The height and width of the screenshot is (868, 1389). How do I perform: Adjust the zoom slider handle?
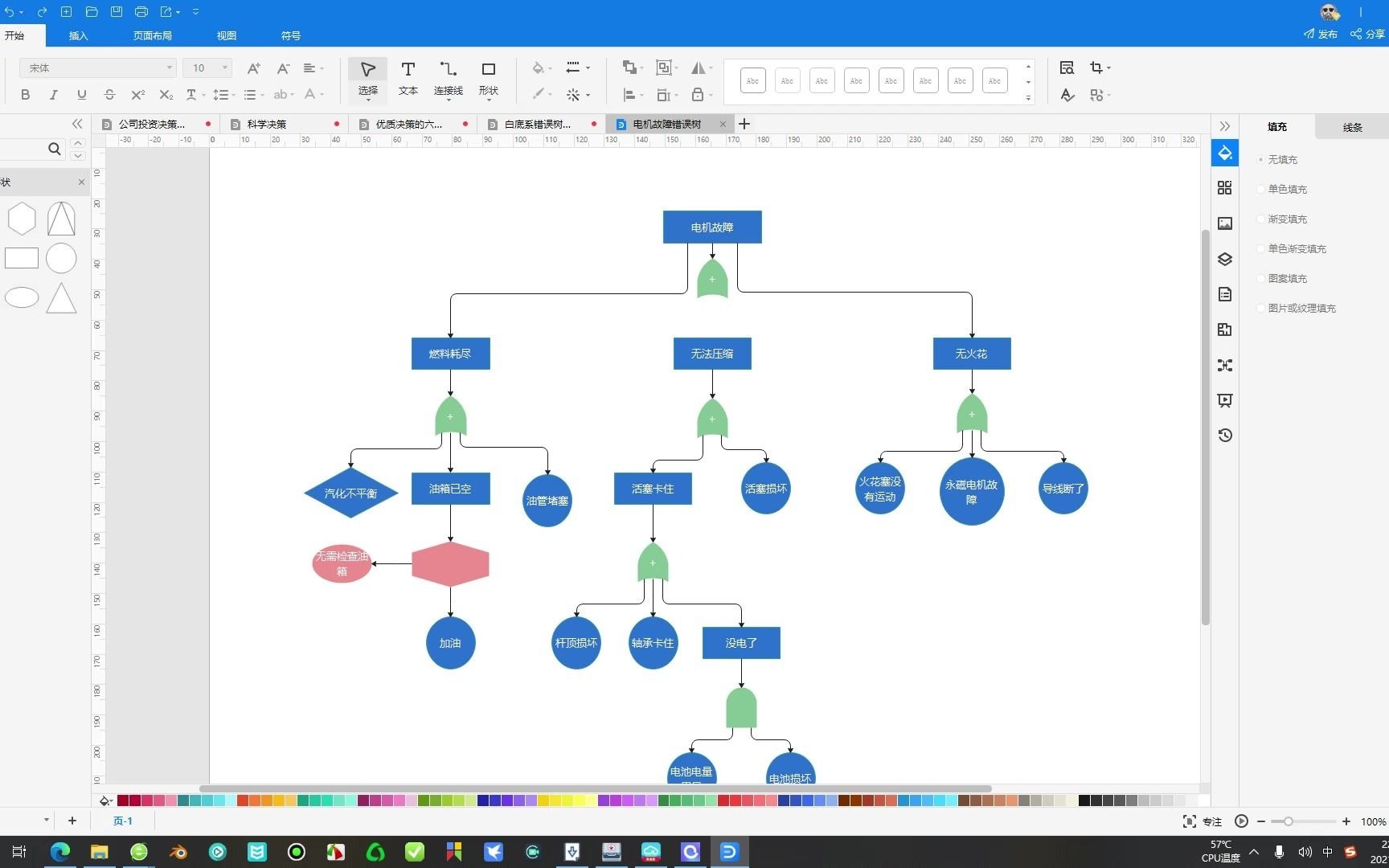coord(1288,821)
